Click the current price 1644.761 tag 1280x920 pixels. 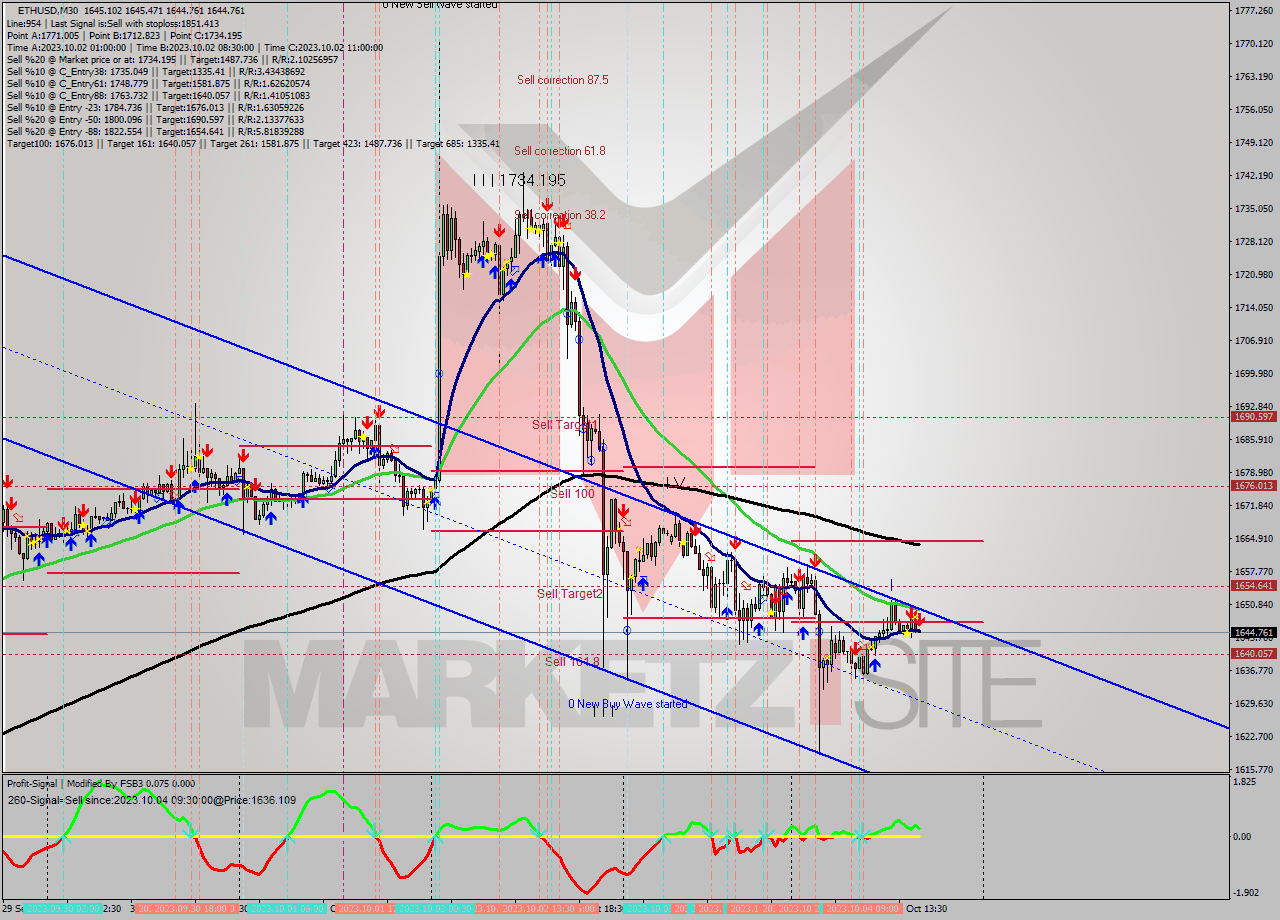[x=1254, y=632]
